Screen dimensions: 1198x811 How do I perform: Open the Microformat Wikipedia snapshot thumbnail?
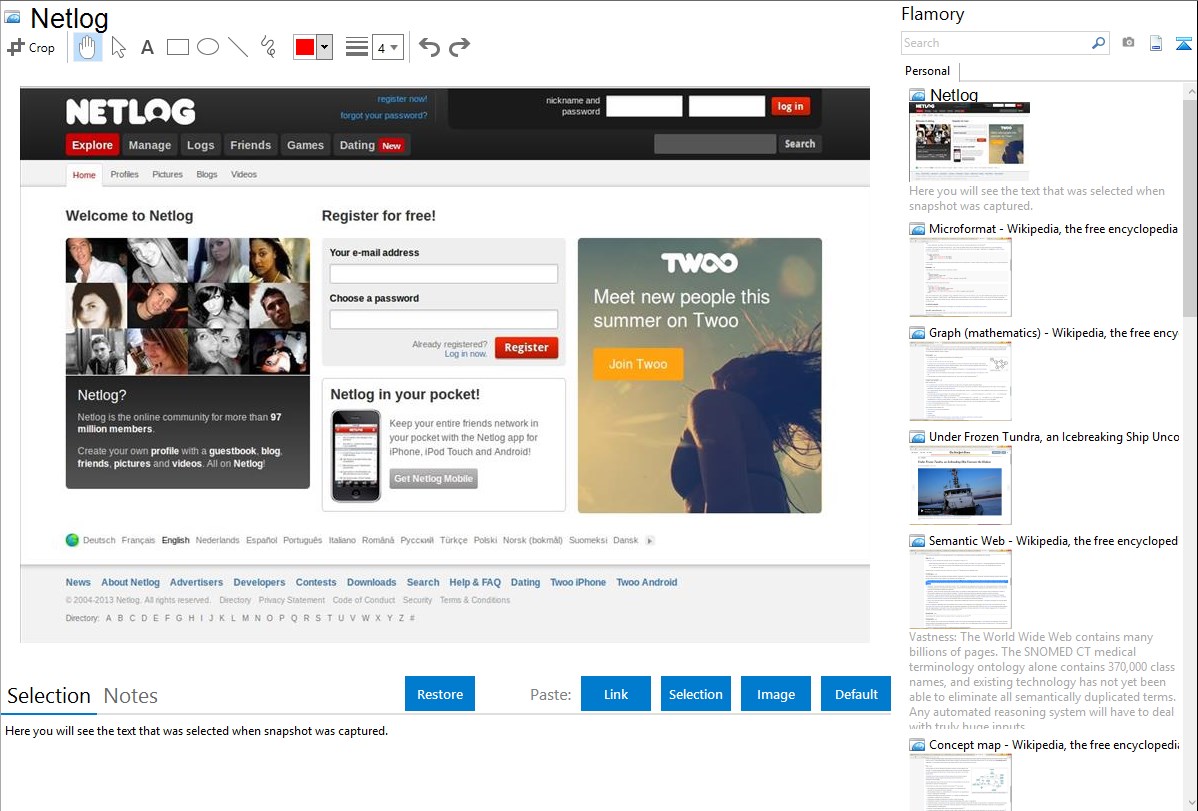click(x=960, y=277)
